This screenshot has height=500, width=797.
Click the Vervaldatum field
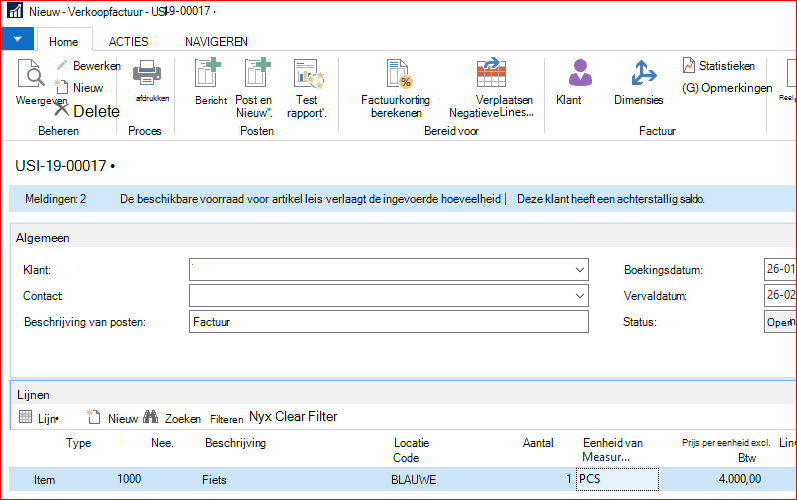(780, 295)
